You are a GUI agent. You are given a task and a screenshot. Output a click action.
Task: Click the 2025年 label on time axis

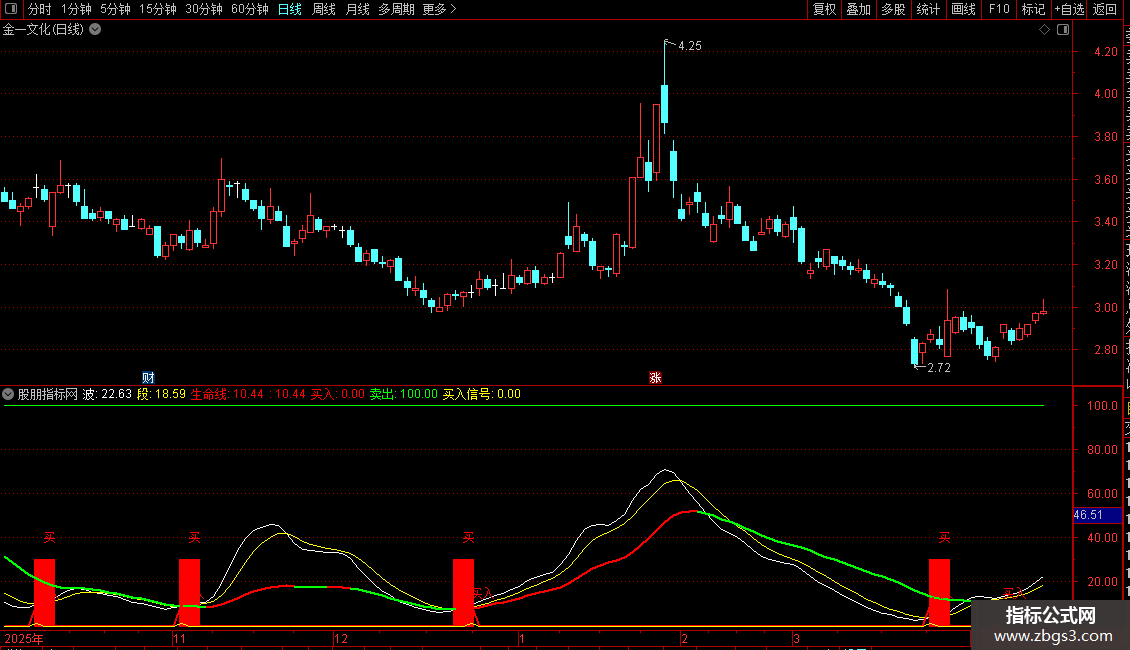pos(25,638)
